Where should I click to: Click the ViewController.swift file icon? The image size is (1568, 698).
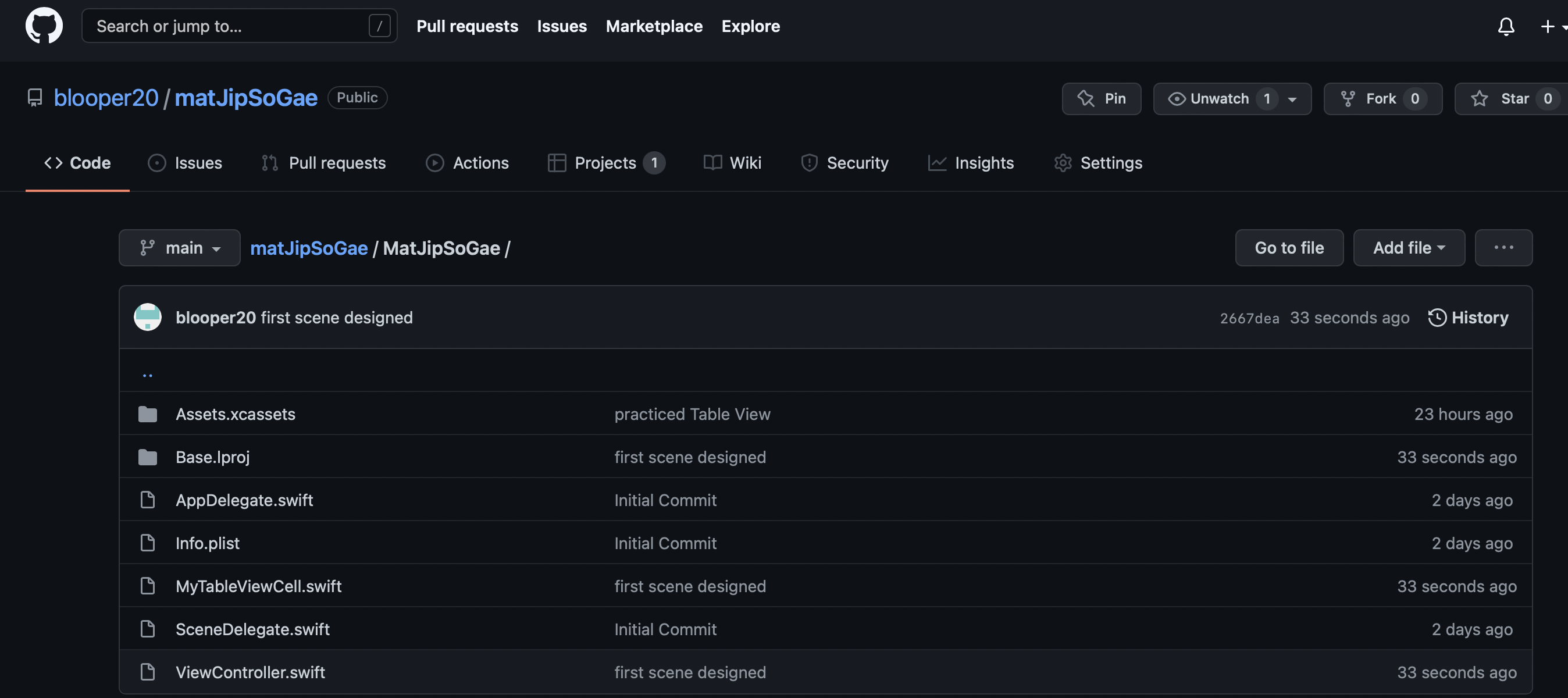pos(147,672)
